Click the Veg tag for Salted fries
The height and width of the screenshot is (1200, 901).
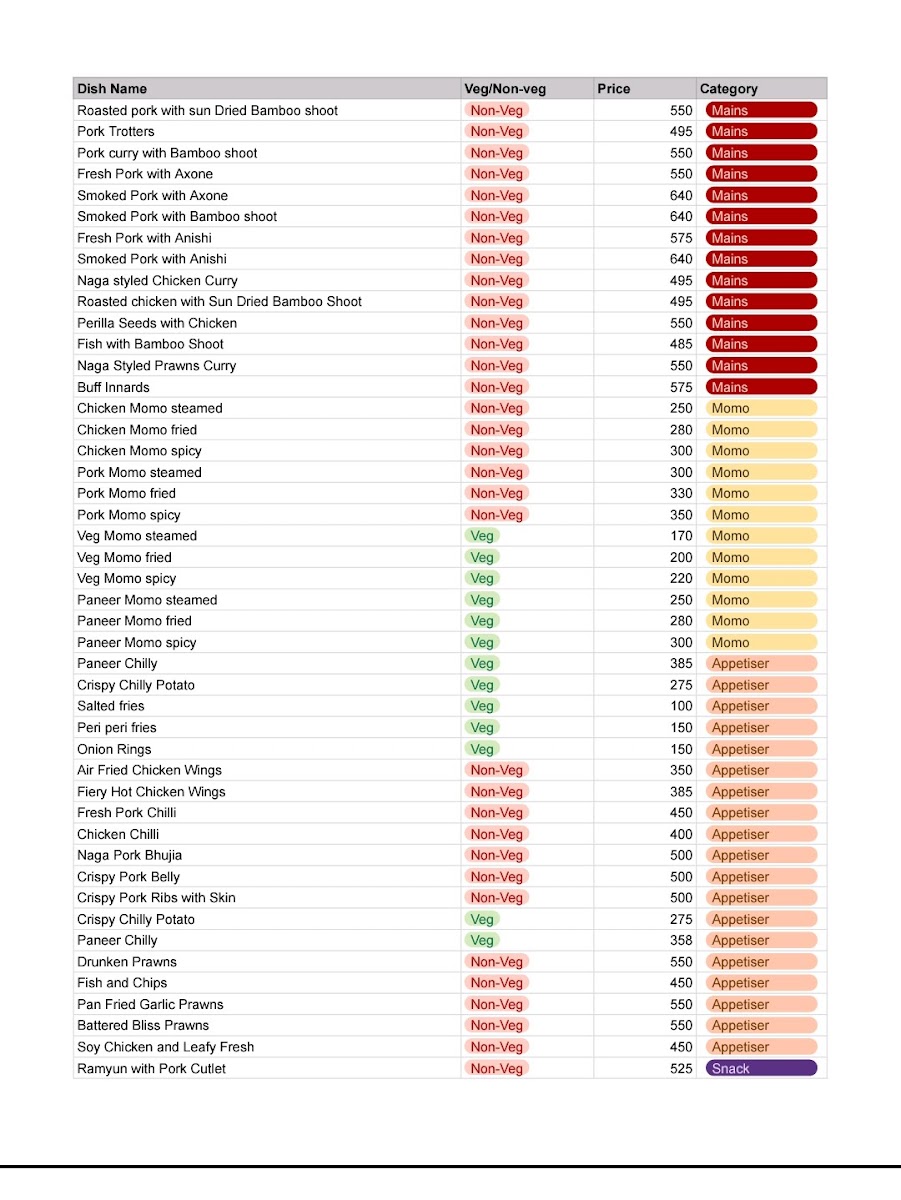[x=482, y=706]
